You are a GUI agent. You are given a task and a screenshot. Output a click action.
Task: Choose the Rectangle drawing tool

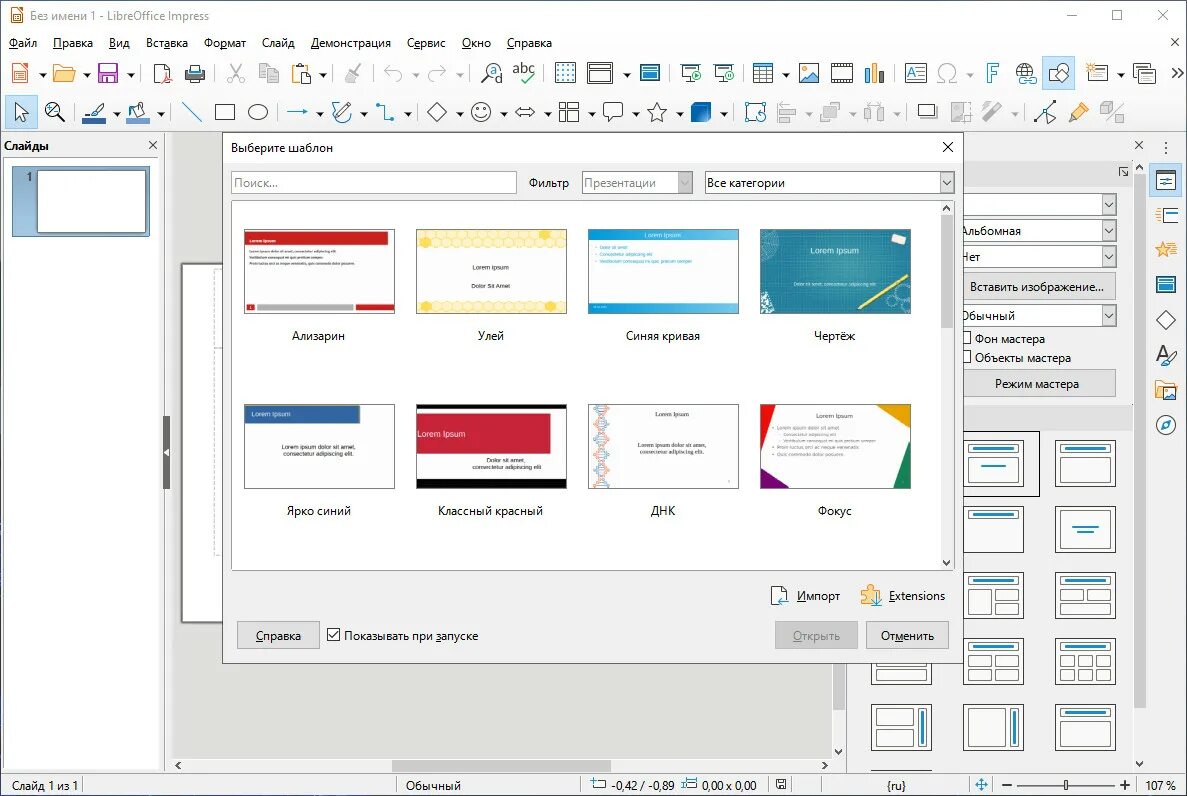pyautogui.click(x=225, y=112)
